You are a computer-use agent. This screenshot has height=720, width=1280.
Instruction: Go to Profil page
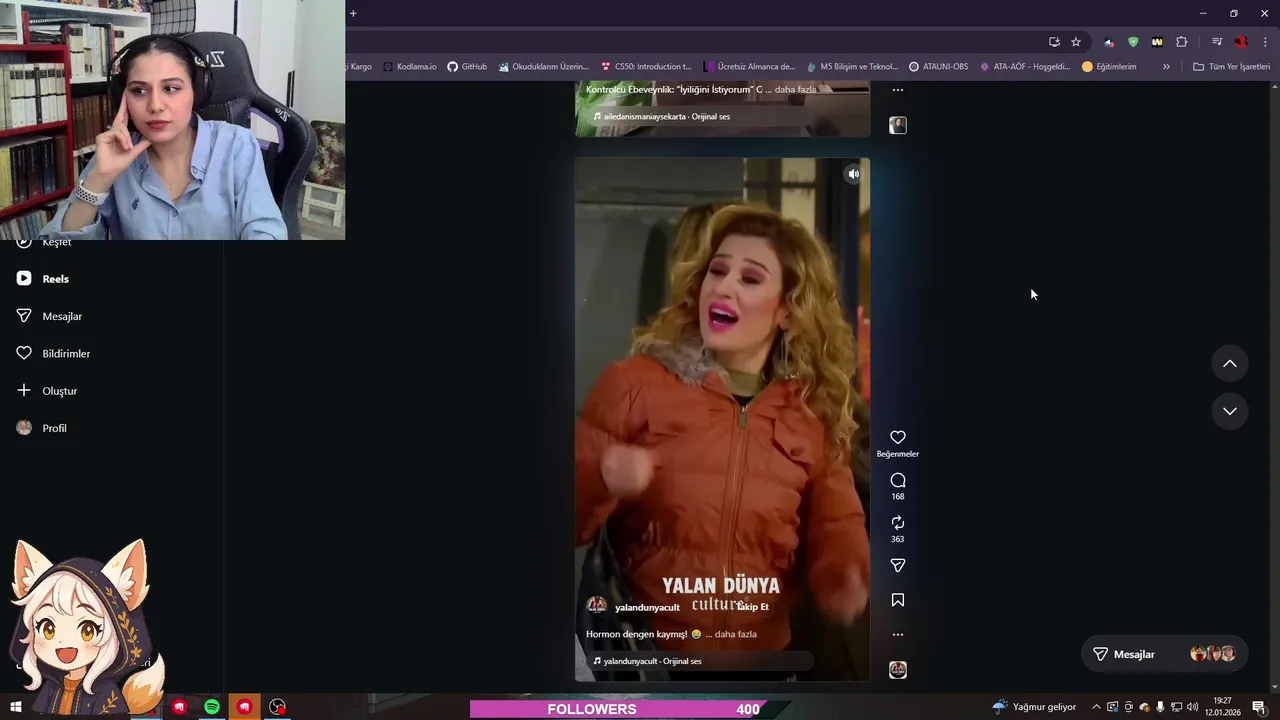click(x=55, y=428)
